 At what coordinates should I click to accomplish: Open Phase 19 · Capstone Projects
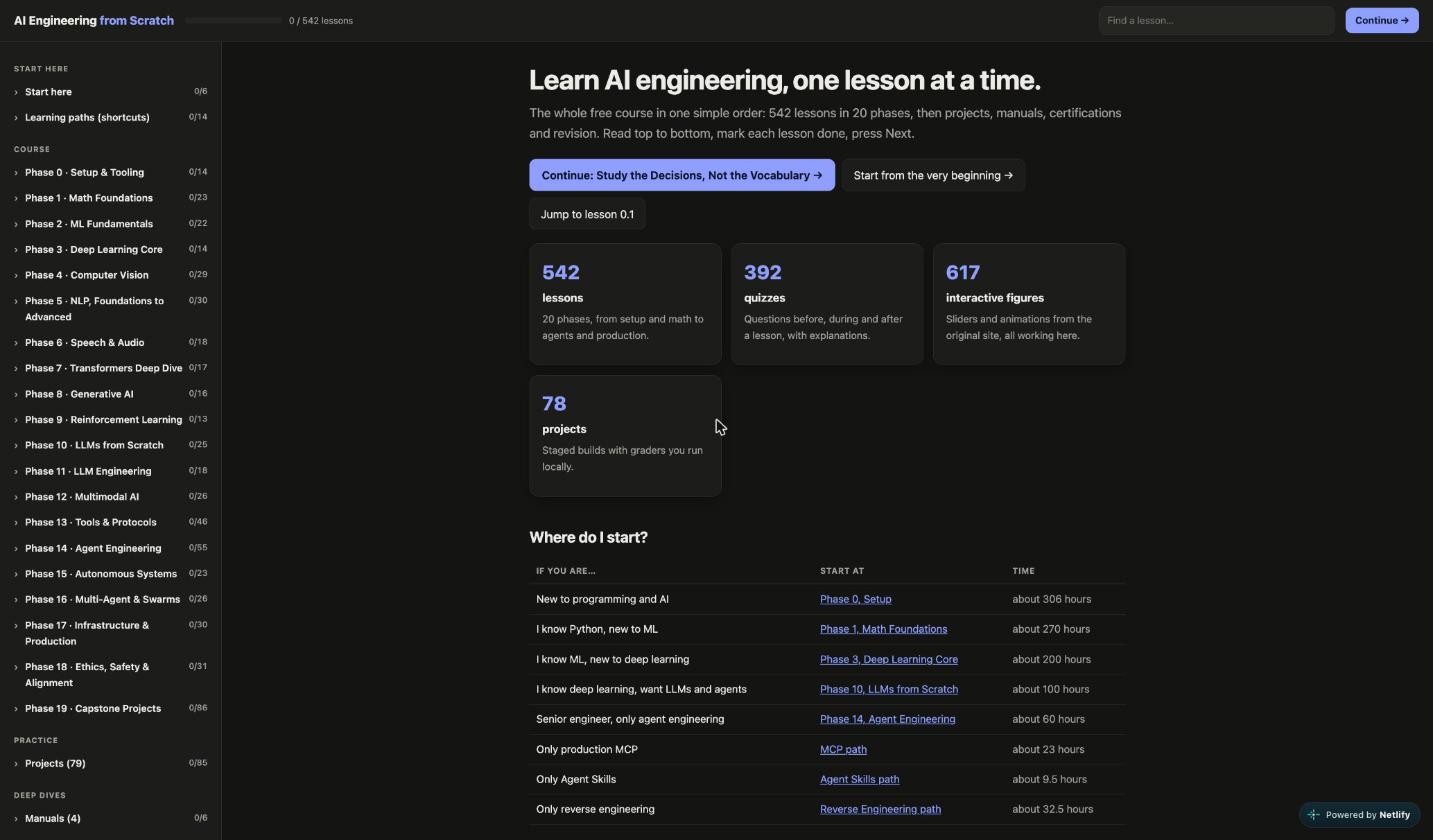pos(110,709)
